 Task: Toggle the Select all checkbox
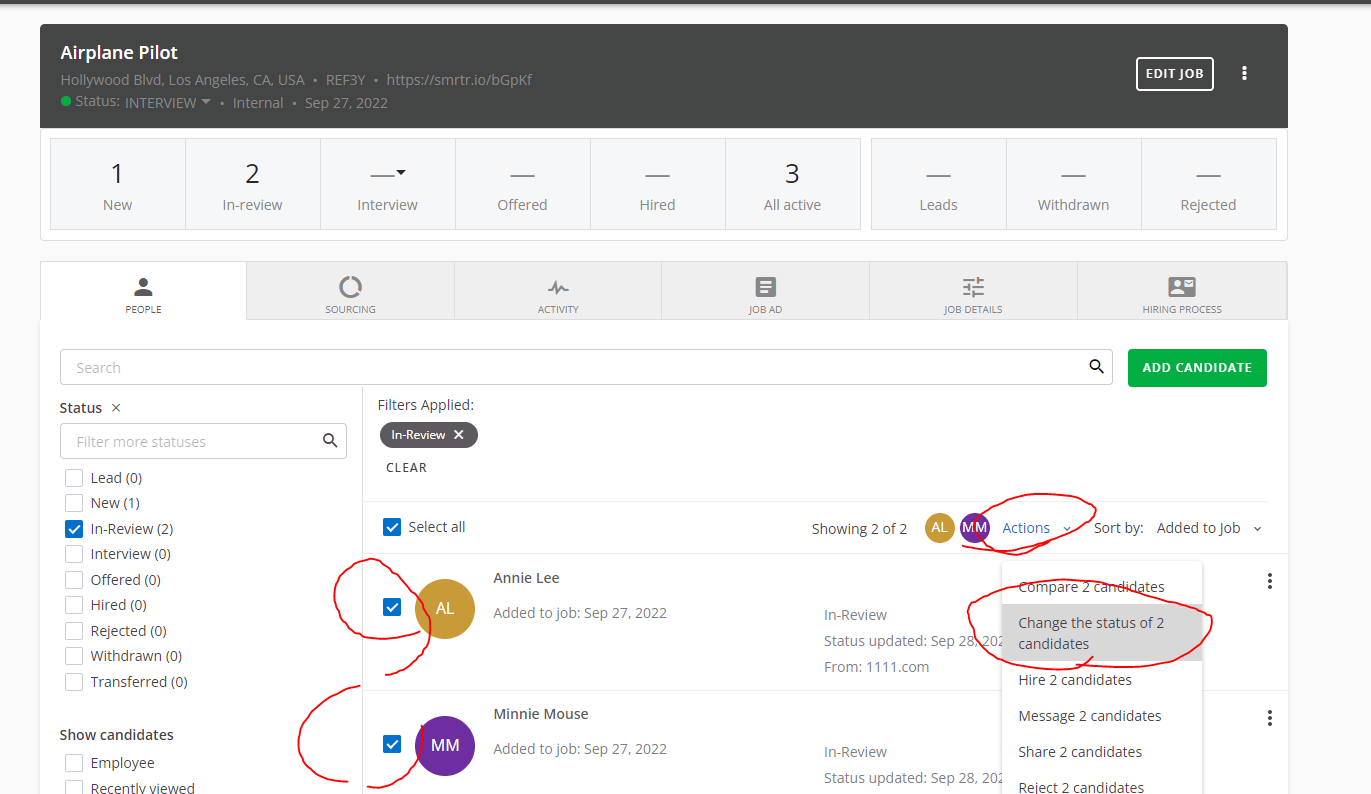click(x=392, y=527)
